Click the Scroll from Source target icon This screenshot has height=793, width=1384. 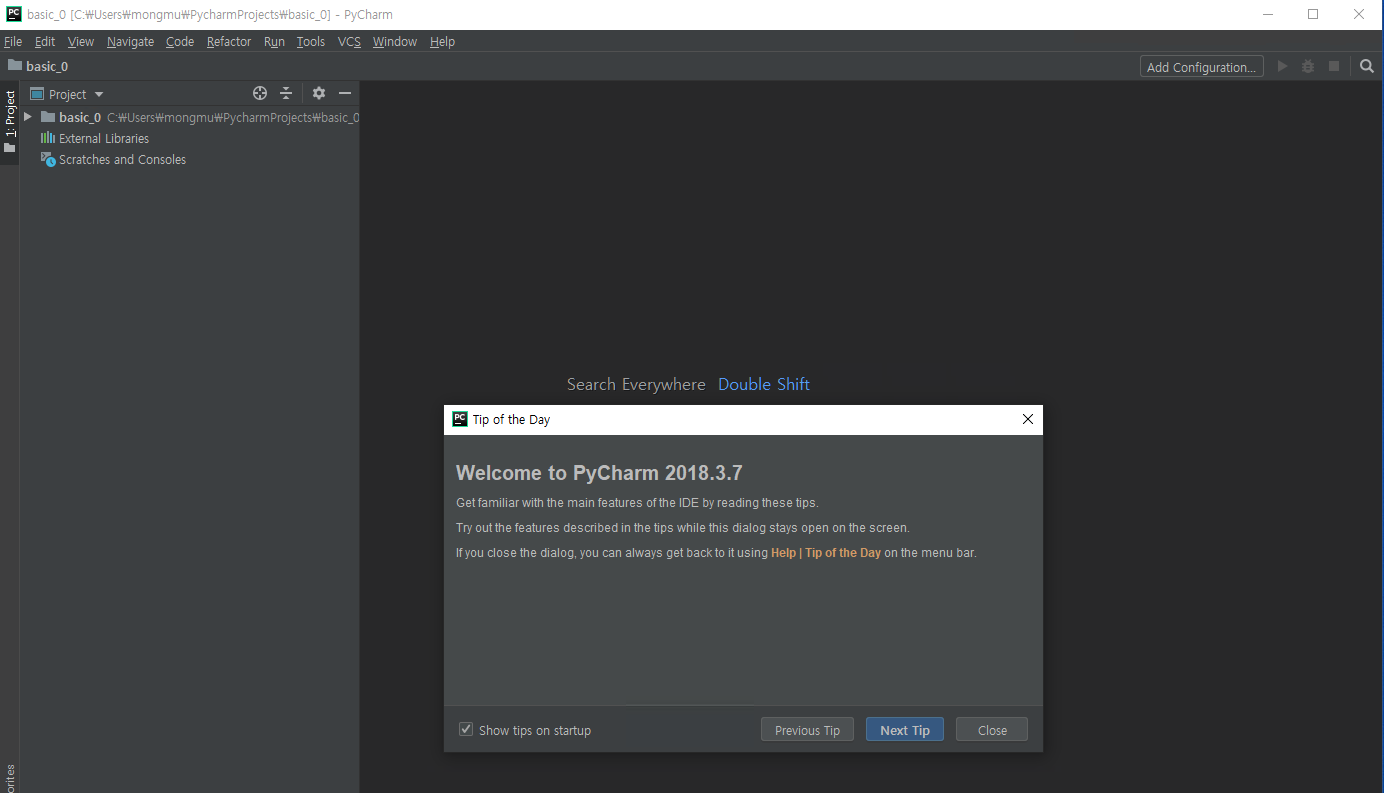[x=260, y=93]
